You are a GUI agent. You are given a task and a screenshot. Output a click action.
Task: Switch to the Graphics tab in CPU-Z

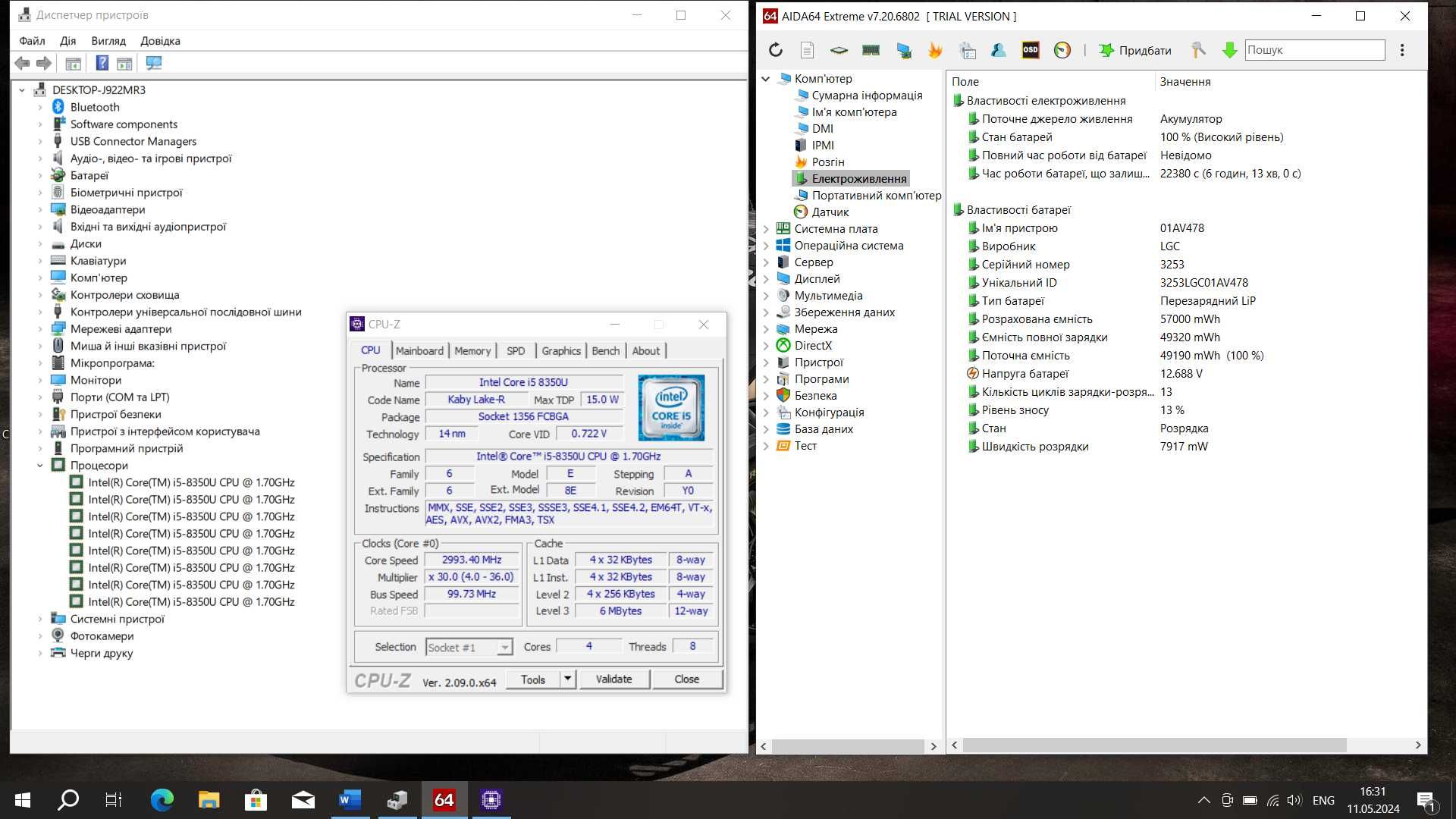pyautogui.click(x=561, y=350)
